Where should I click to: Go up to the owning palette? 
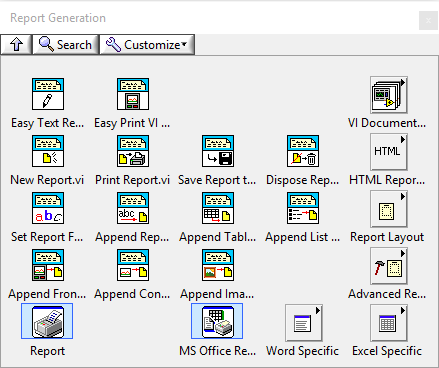coord(16,44)
